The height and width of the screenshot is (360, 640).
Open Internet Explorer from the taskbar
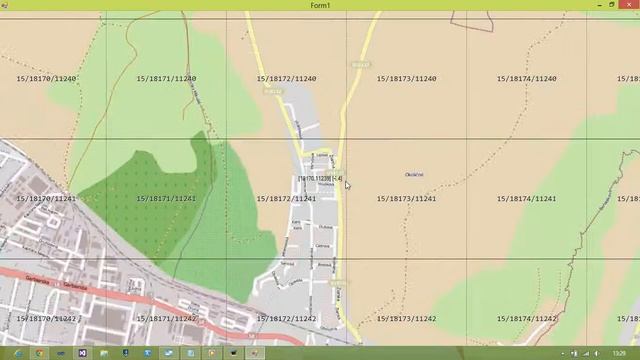(18, 353)
